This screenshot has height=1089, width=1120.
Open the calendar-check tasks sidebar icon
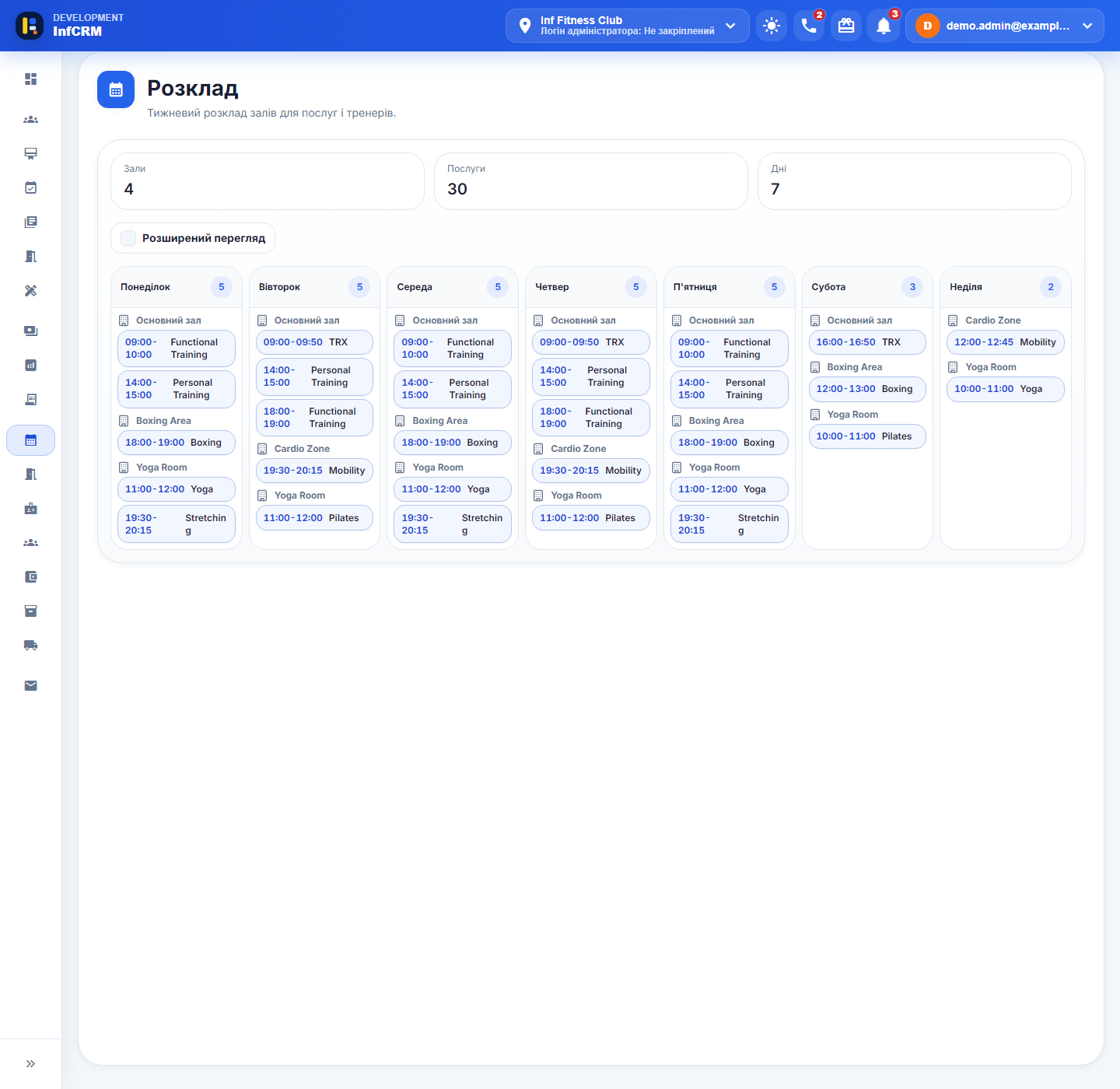(x=30, y=187)
